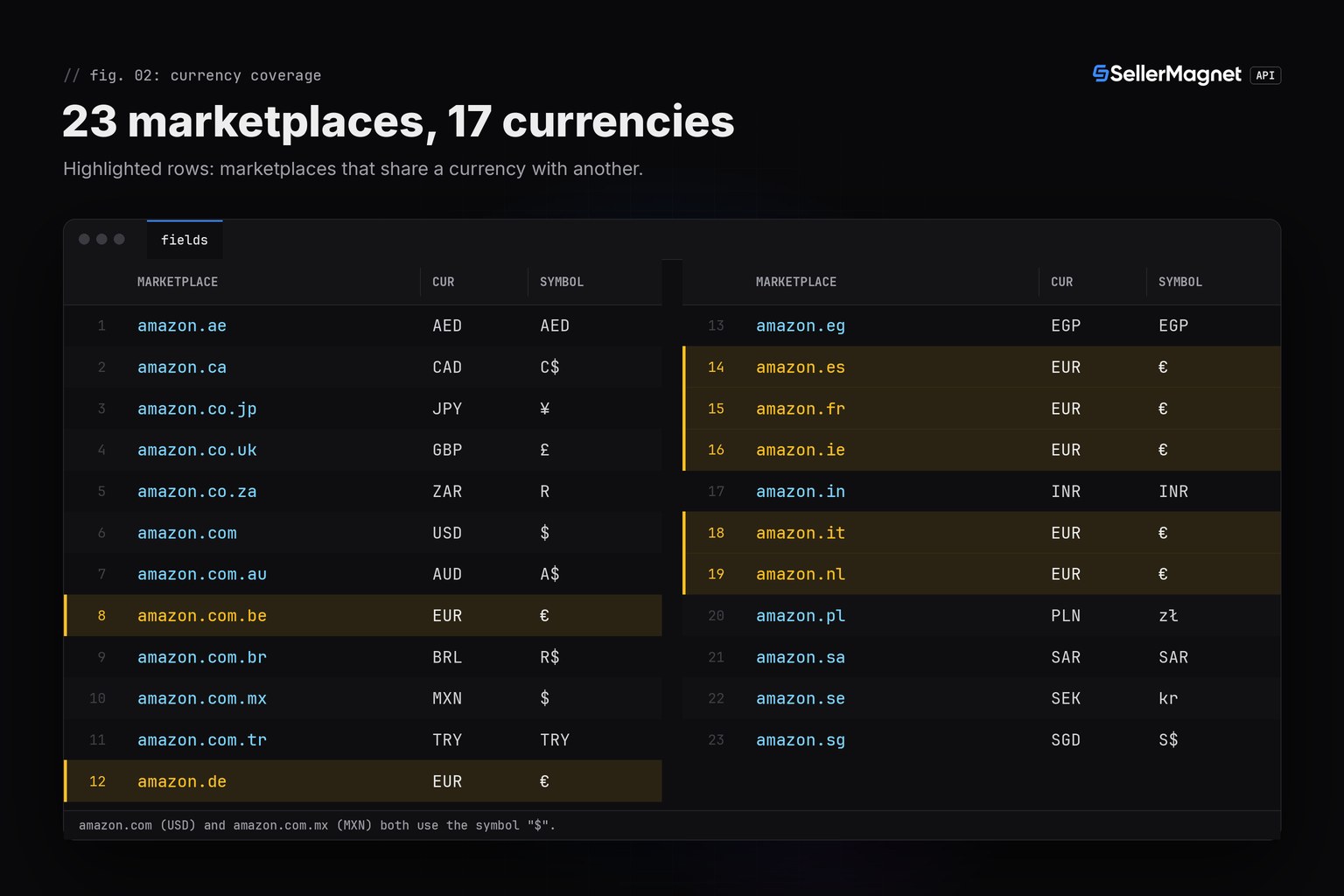1344x896 pixels.
Task: Select the amazon.sg row name
Action: click(801, 740)
